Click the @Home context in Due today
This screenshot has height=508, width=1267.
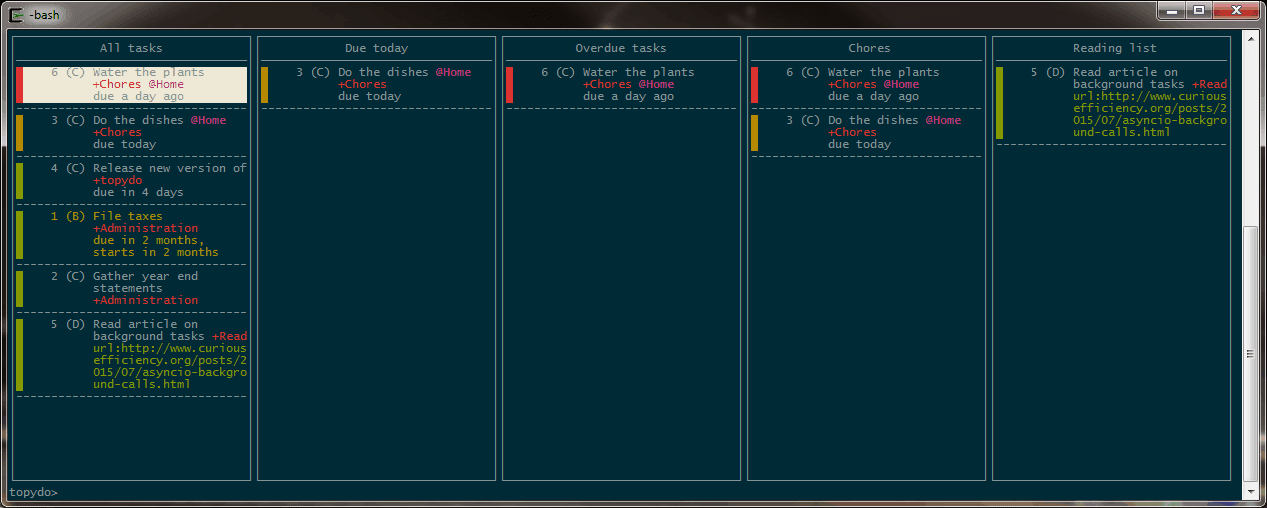(452, 72)
